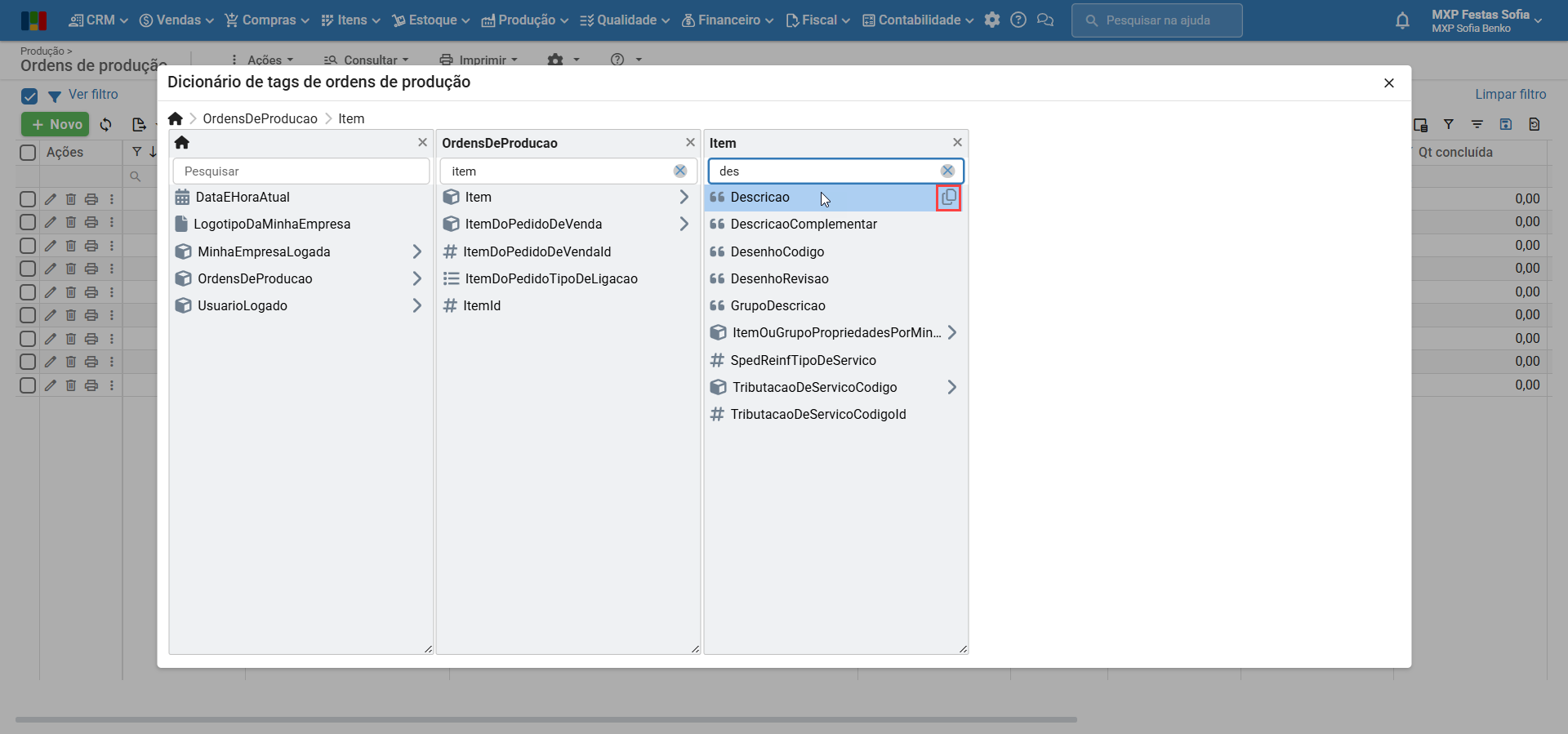The image size is (1568, 734).
Task: Click the home icon in breadcrumb
Action: [x=176, y=118]
